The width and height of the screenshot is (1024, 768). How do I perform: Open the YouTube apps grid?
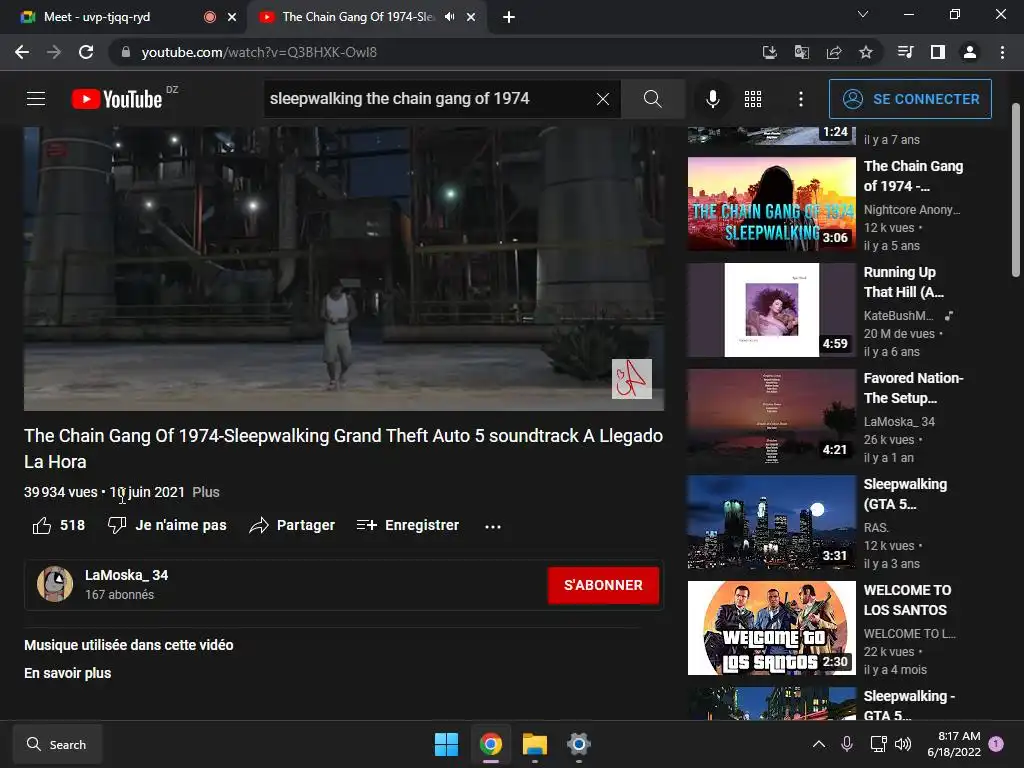753,99
